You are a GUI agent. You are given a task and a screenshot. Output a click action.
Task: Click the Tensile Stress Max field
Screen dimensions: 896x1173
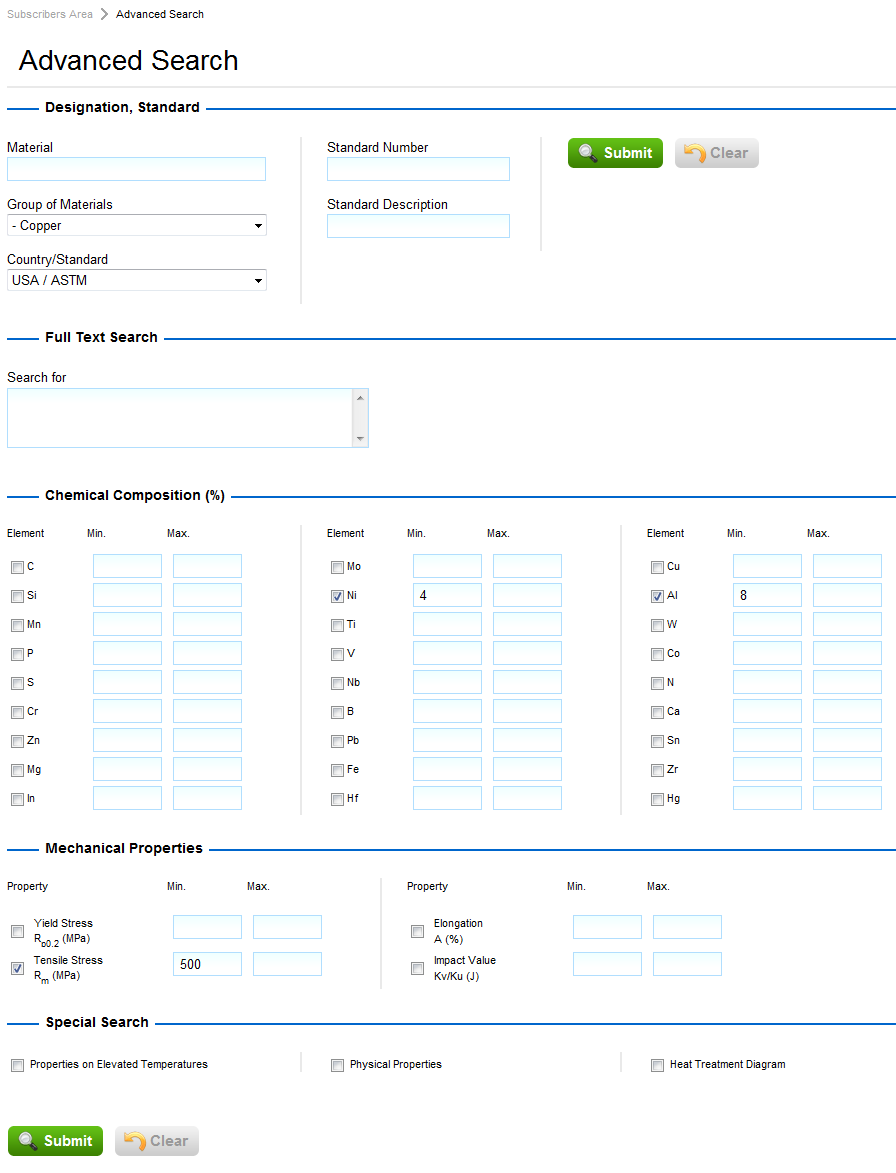[x=287, y=964]
